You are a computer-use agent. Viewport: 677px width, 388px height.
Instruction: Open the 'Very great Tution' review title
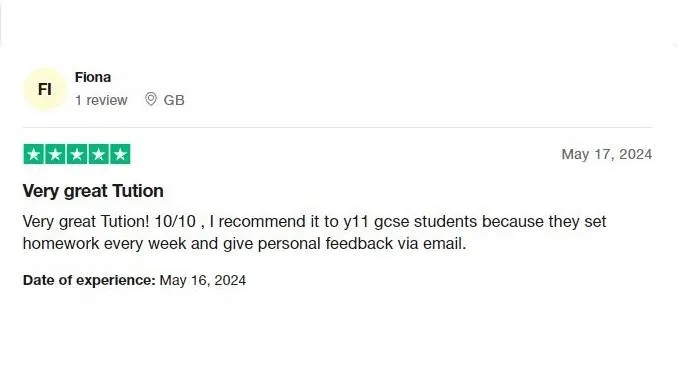click(93, 191)
